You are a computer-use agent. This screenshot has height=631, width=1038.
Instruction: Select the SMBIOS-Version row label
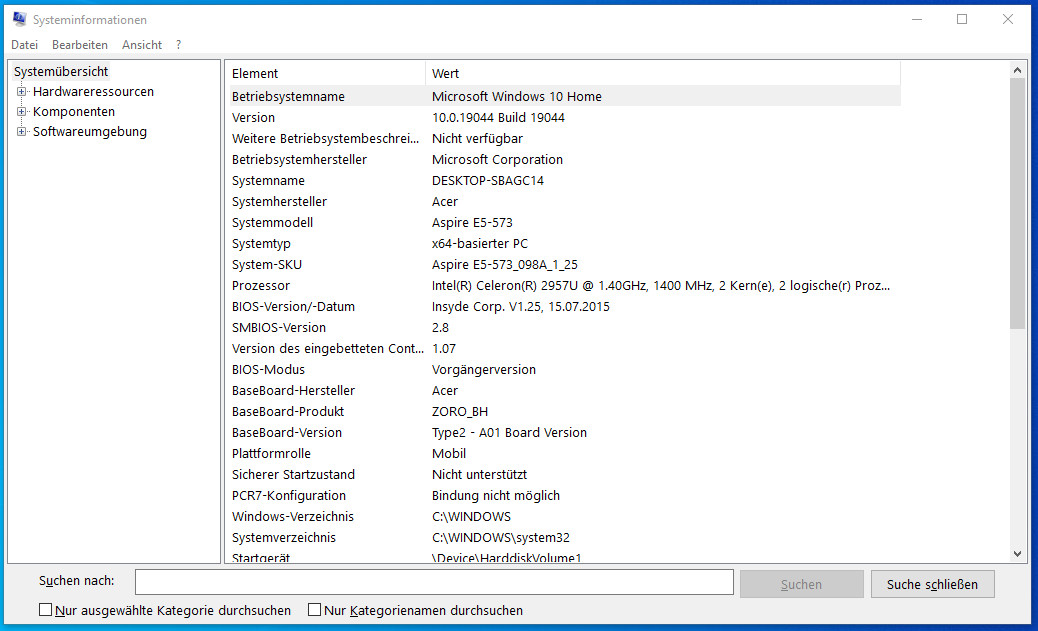(279, 328)
